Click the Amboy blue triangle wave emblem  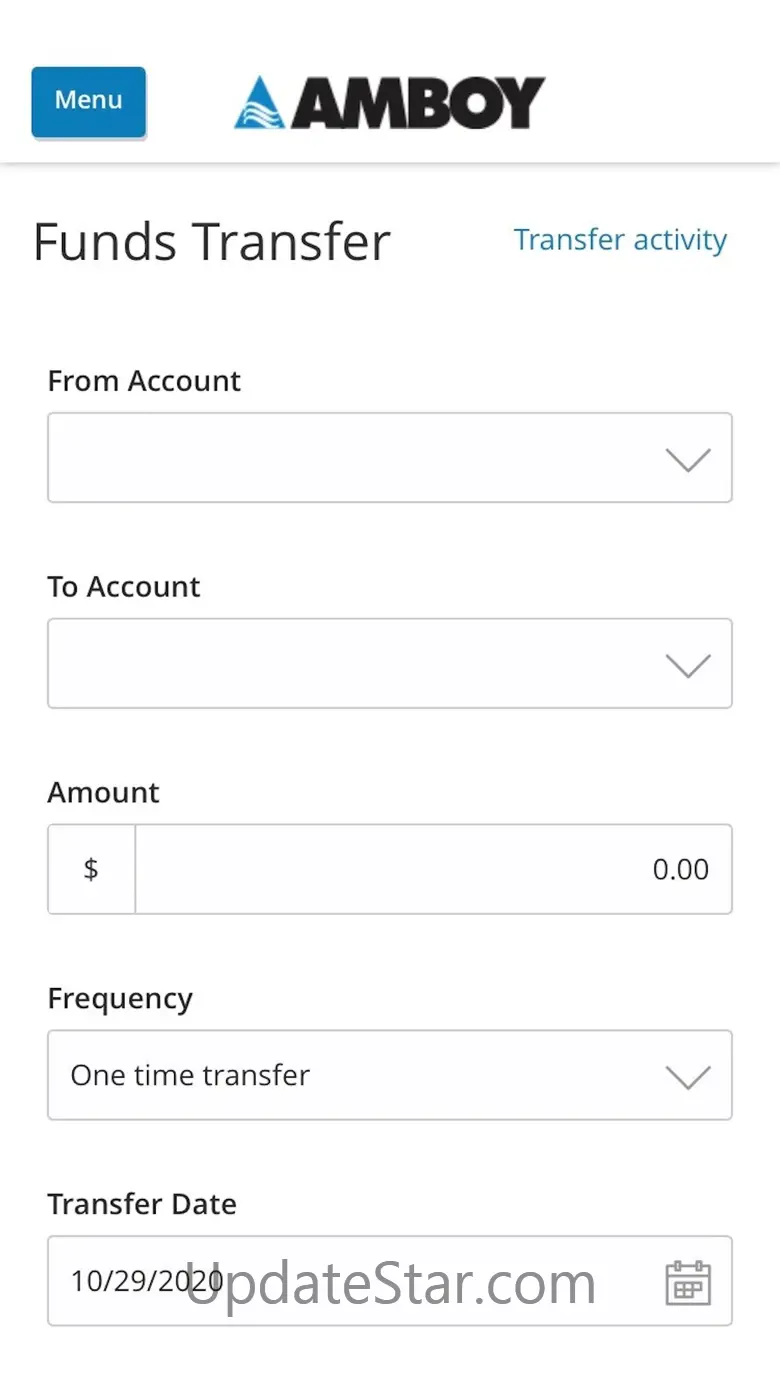pyautogui.click(x=259, y=103)
